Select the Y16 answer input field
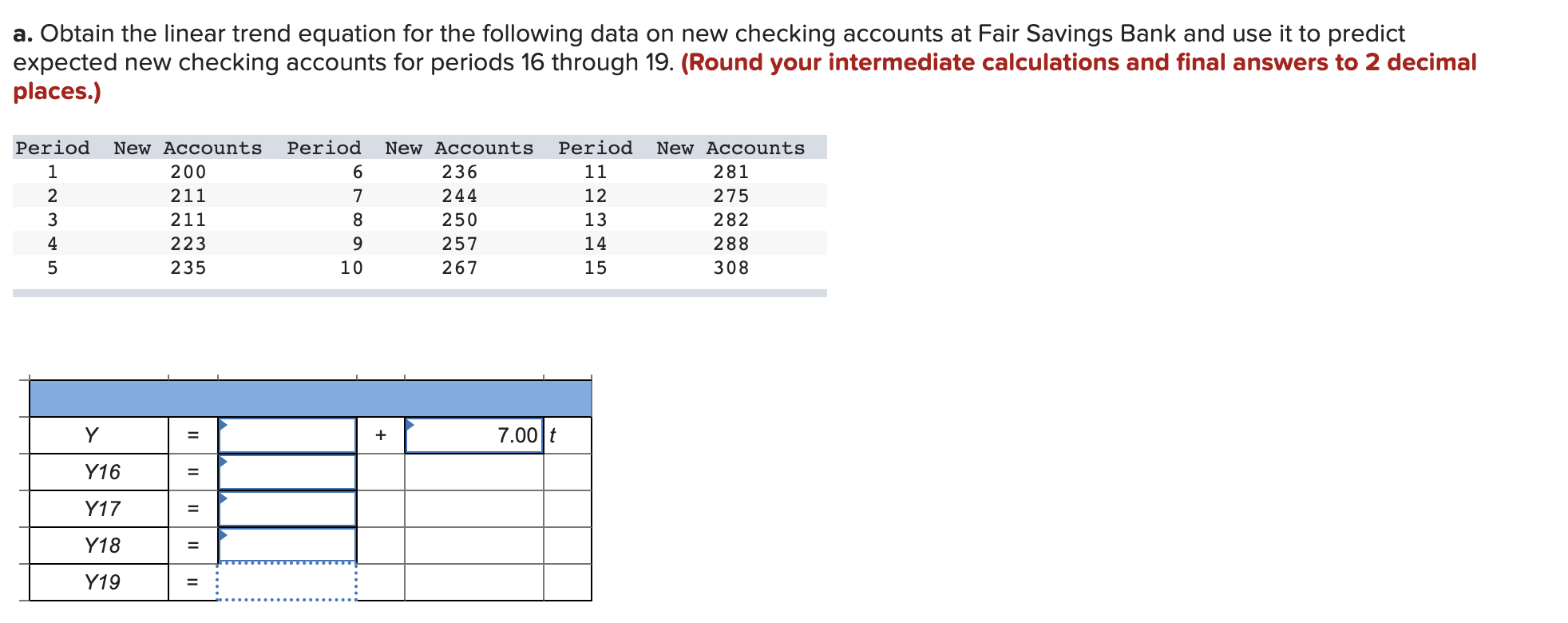 point(287,471)
